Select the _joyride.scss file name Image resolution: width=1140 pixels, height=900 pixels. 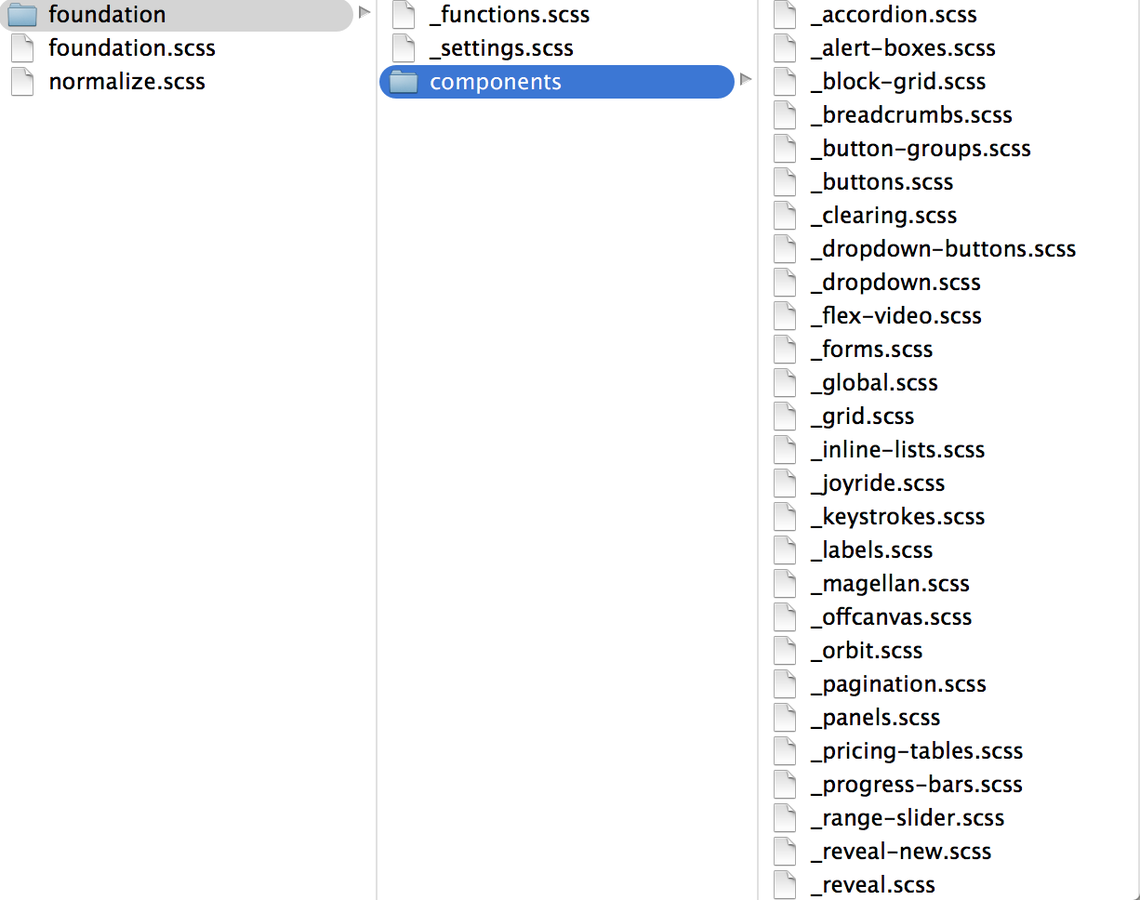[x=878, y=483]
